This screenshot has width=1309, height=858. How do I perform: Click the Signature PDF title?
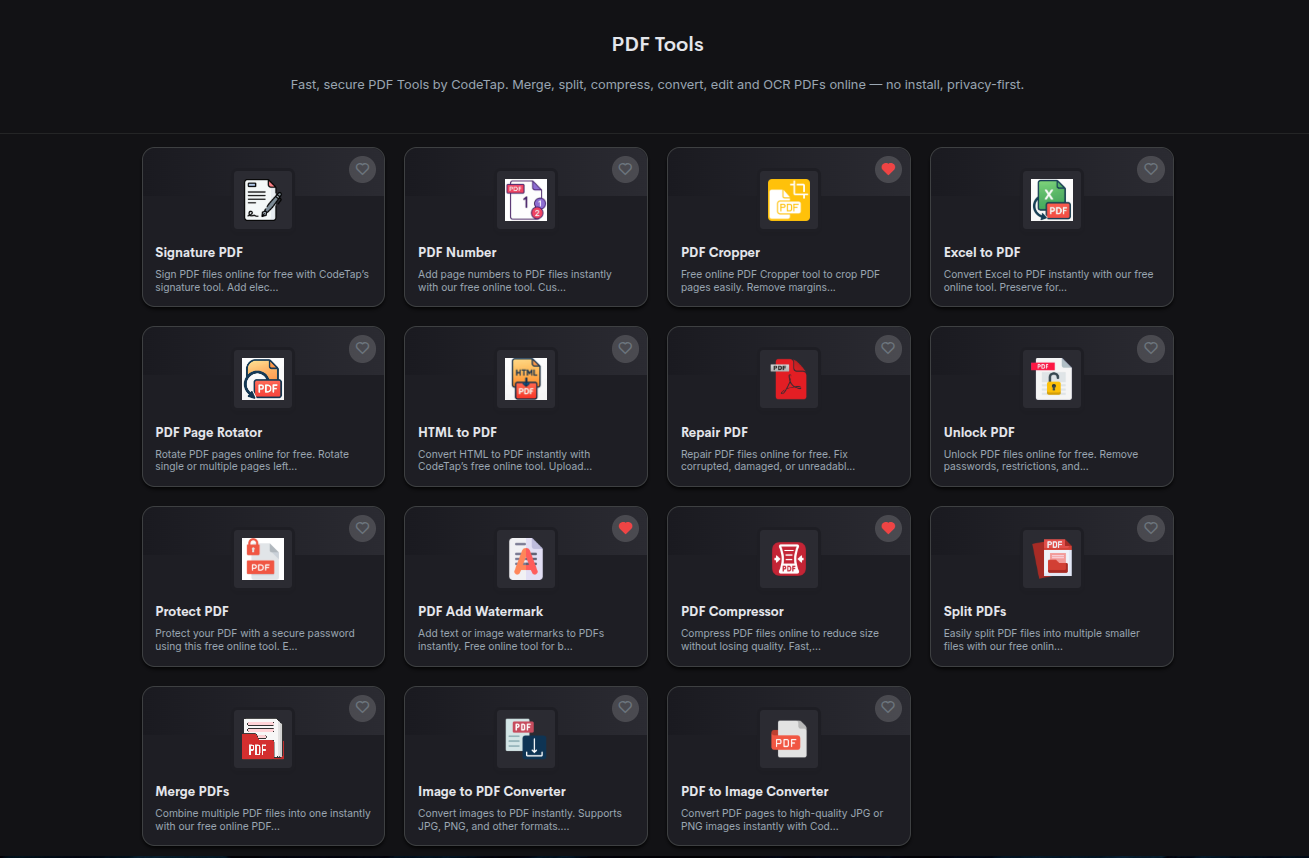[x=199, y=252]
